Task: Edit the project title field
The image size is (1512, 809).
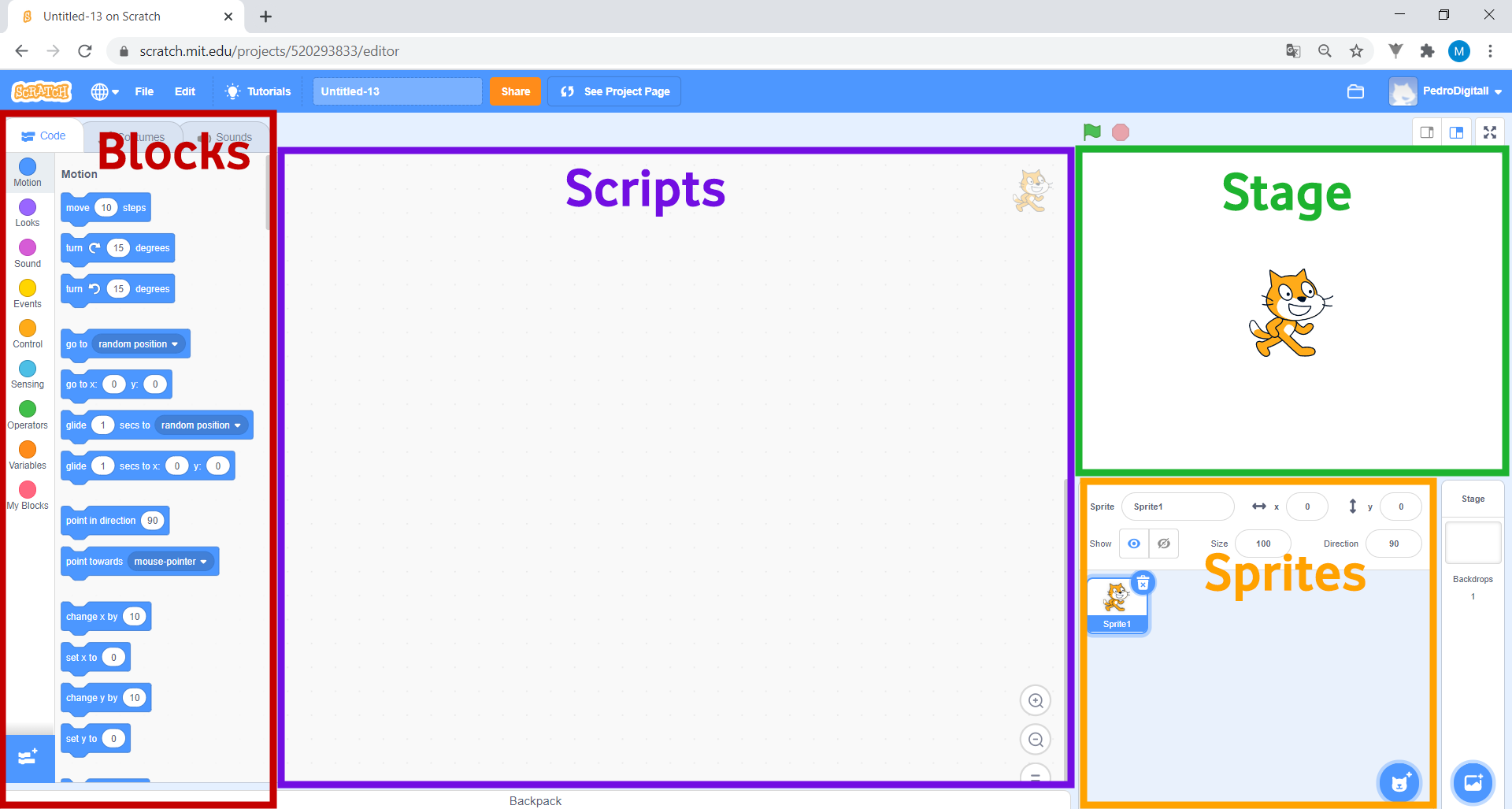Action: pyautogui.click(x=398, y=91)
